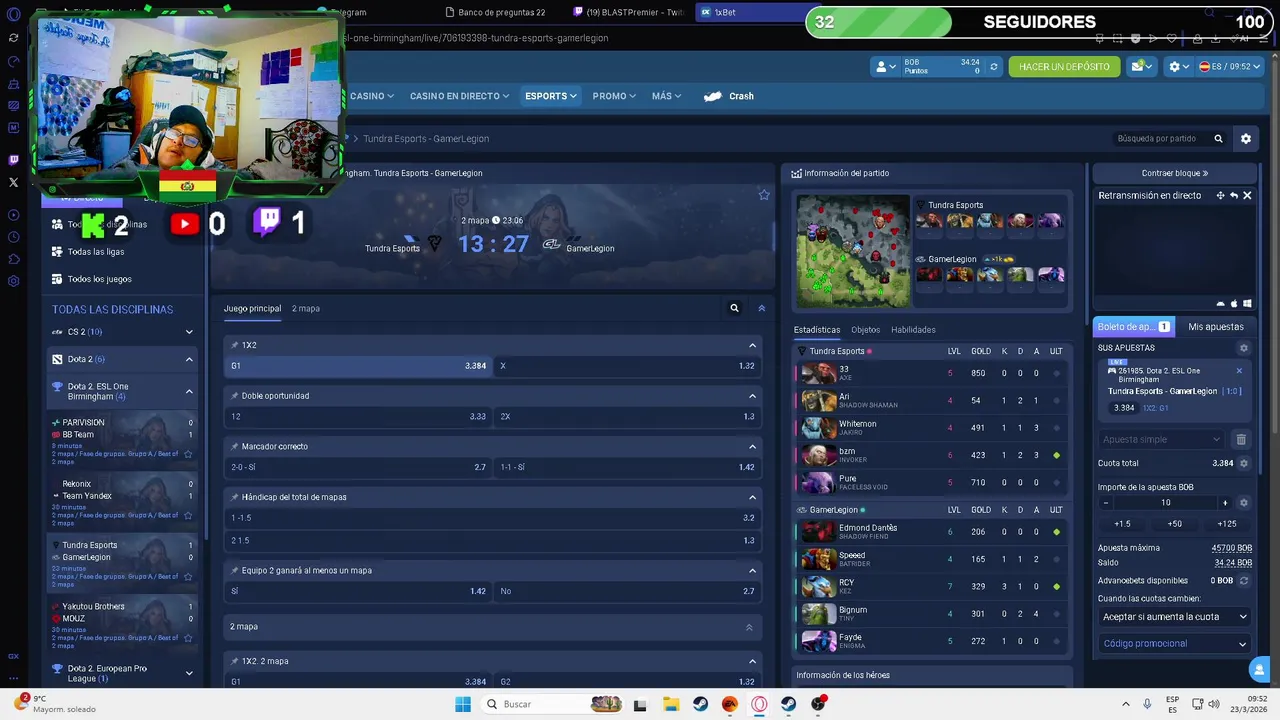Select the G1 odds 3.384
The height and width of the screenshot is (720, 1280).
tap(358, 366)
